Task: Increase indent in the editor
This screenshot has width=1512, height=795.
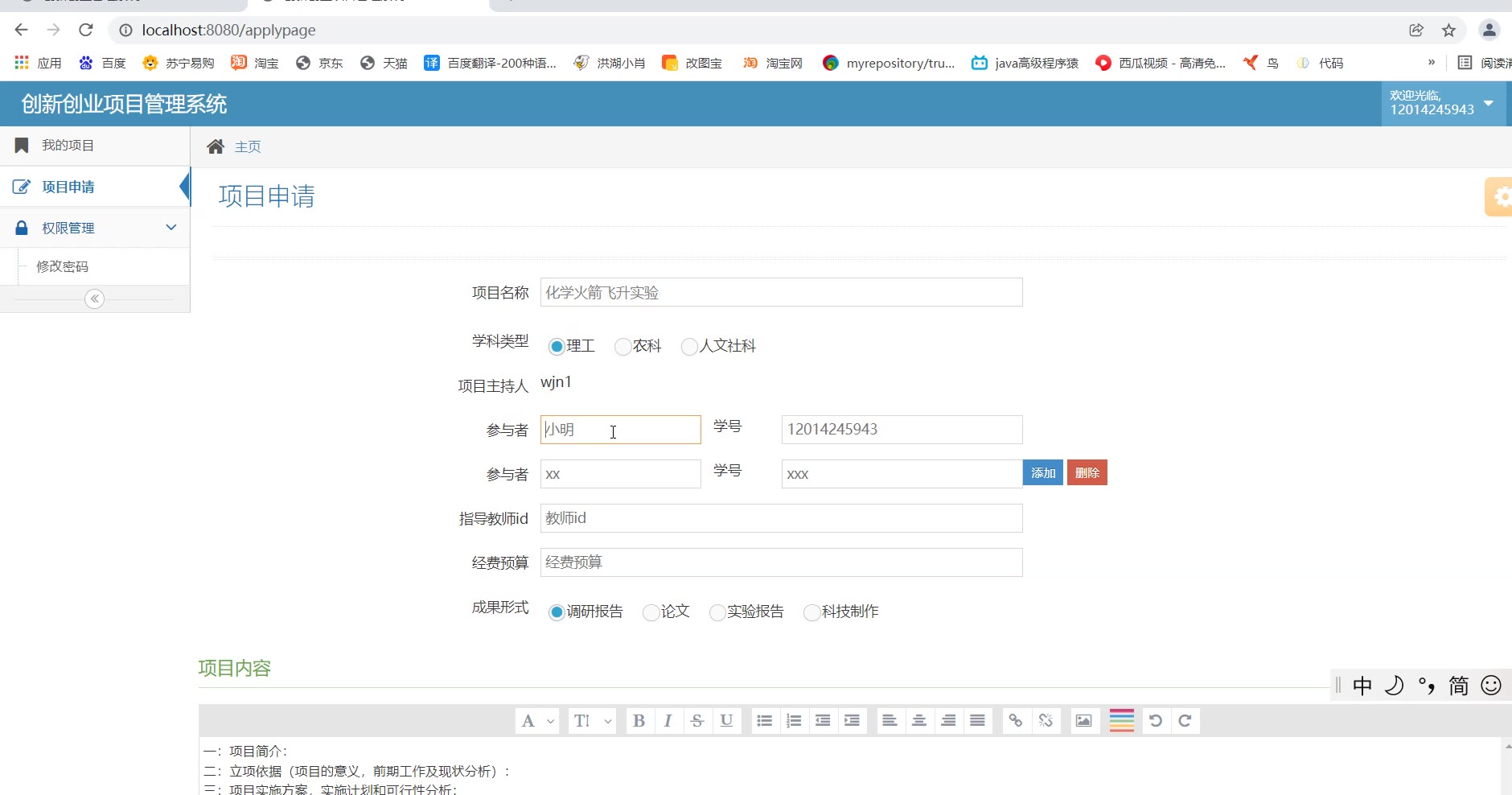Action: (x=853, y=721)
